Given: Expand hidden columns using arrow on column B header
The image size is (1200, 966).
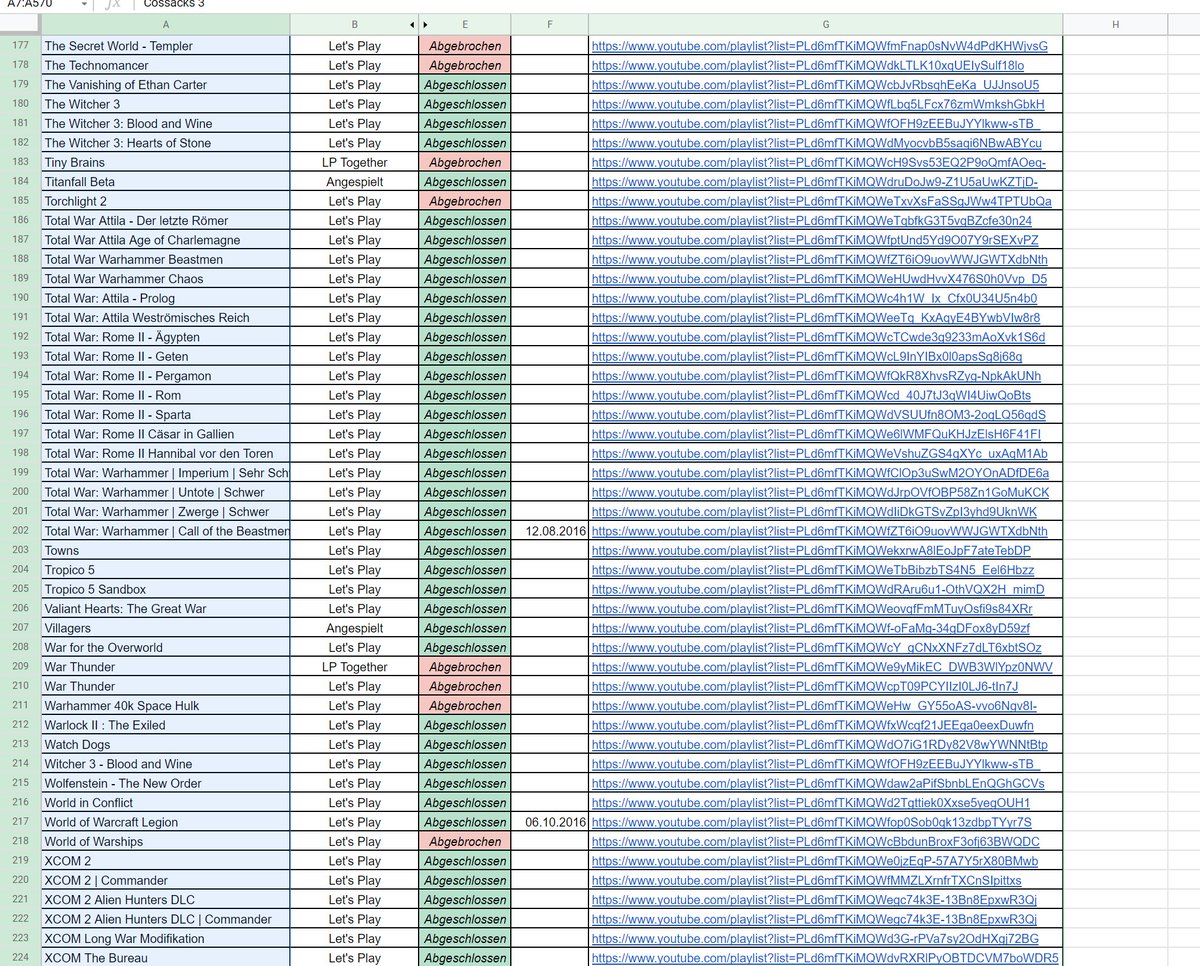Looking at the screenshot, I should tap(413, 23).
